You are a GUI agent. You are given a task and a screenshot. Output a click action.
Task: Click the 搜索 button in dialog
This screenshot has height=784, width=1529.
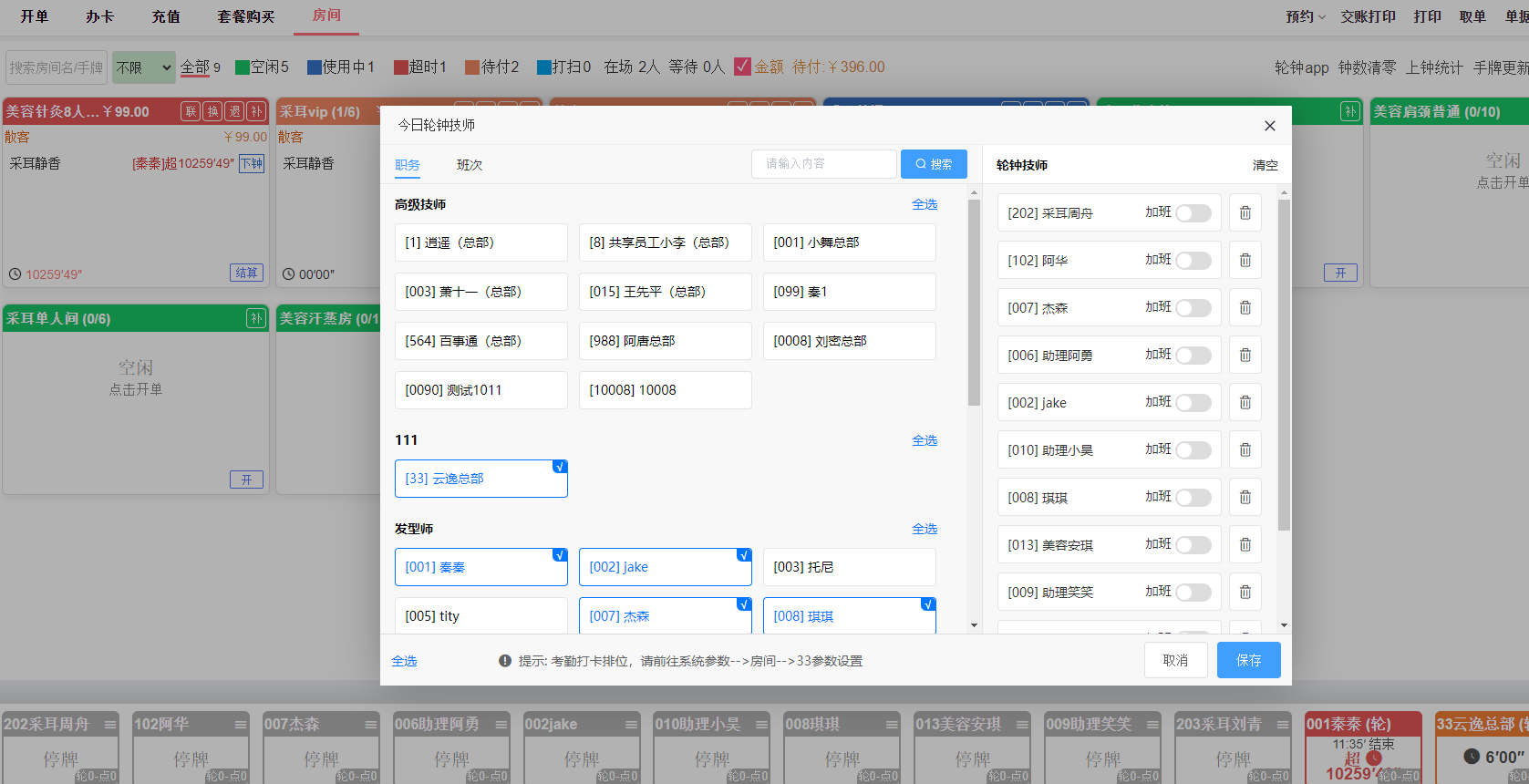click(934, 164)
